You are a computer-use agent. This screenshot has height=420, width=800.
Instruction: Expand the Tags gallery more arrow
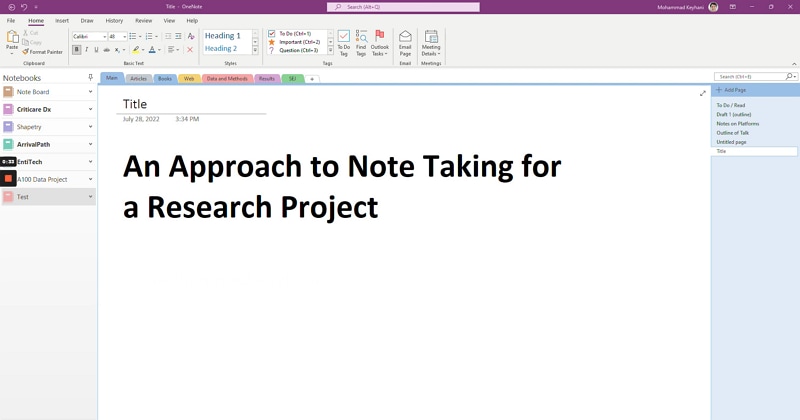tap(331, 50)
